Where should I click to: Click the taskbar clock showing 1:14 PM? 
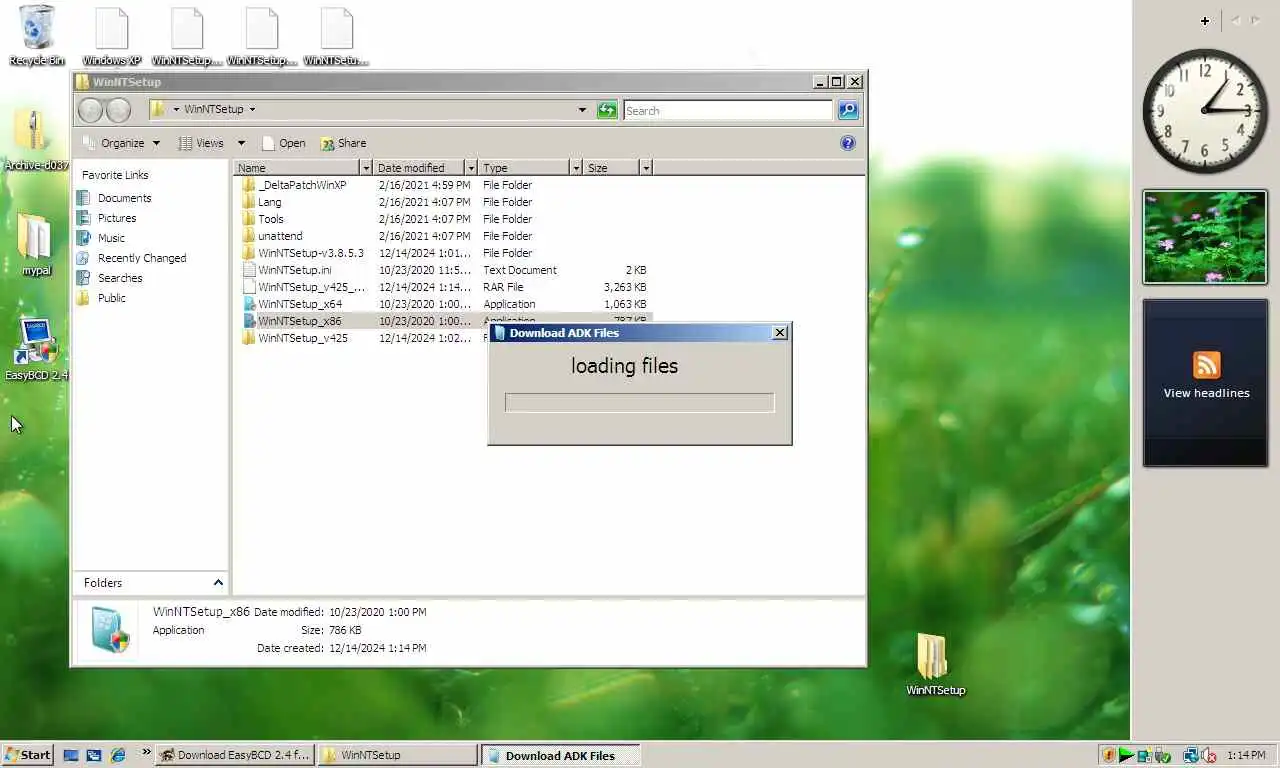(1245, 756)
